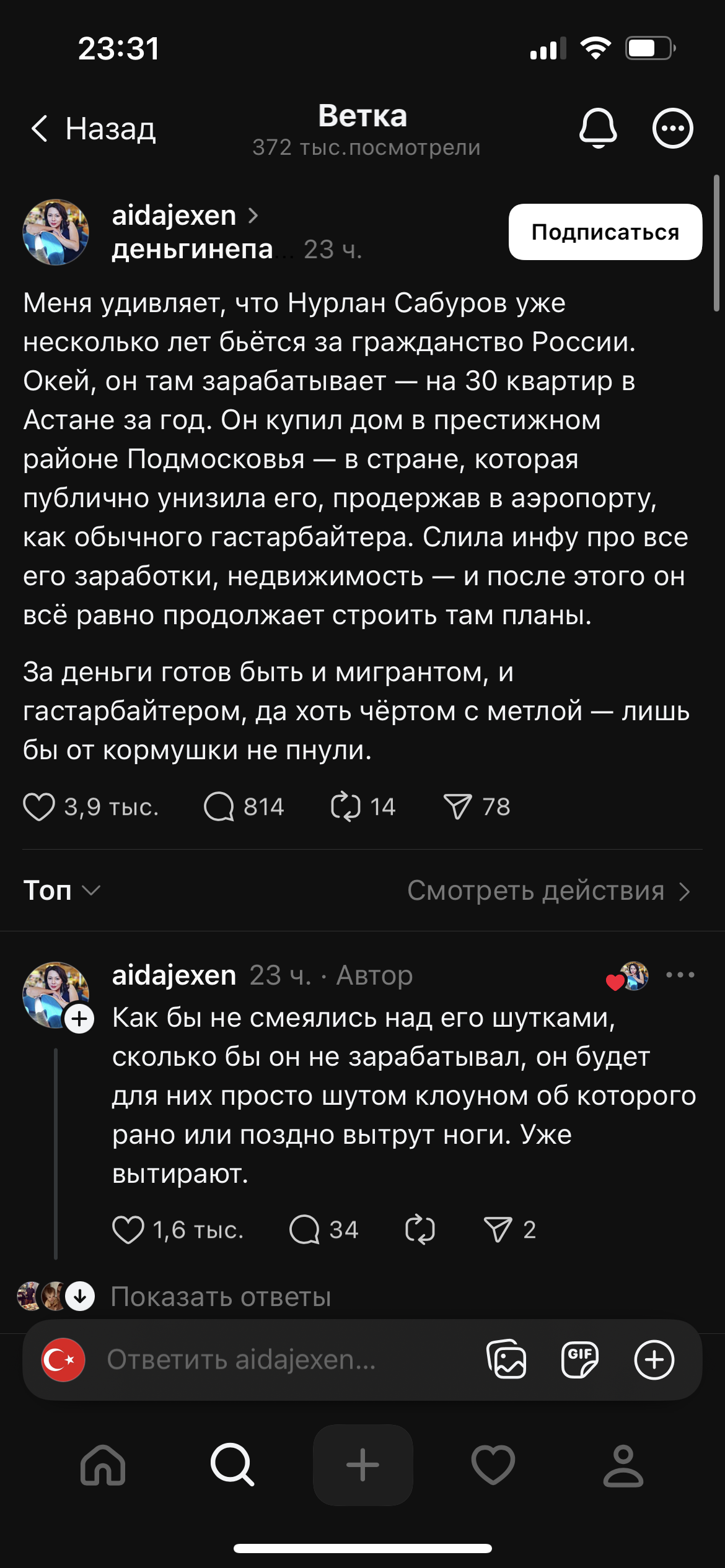Screen dimensions: 725x1568
Task: Expand the Топ sorting dropdown
Action: 62,891
